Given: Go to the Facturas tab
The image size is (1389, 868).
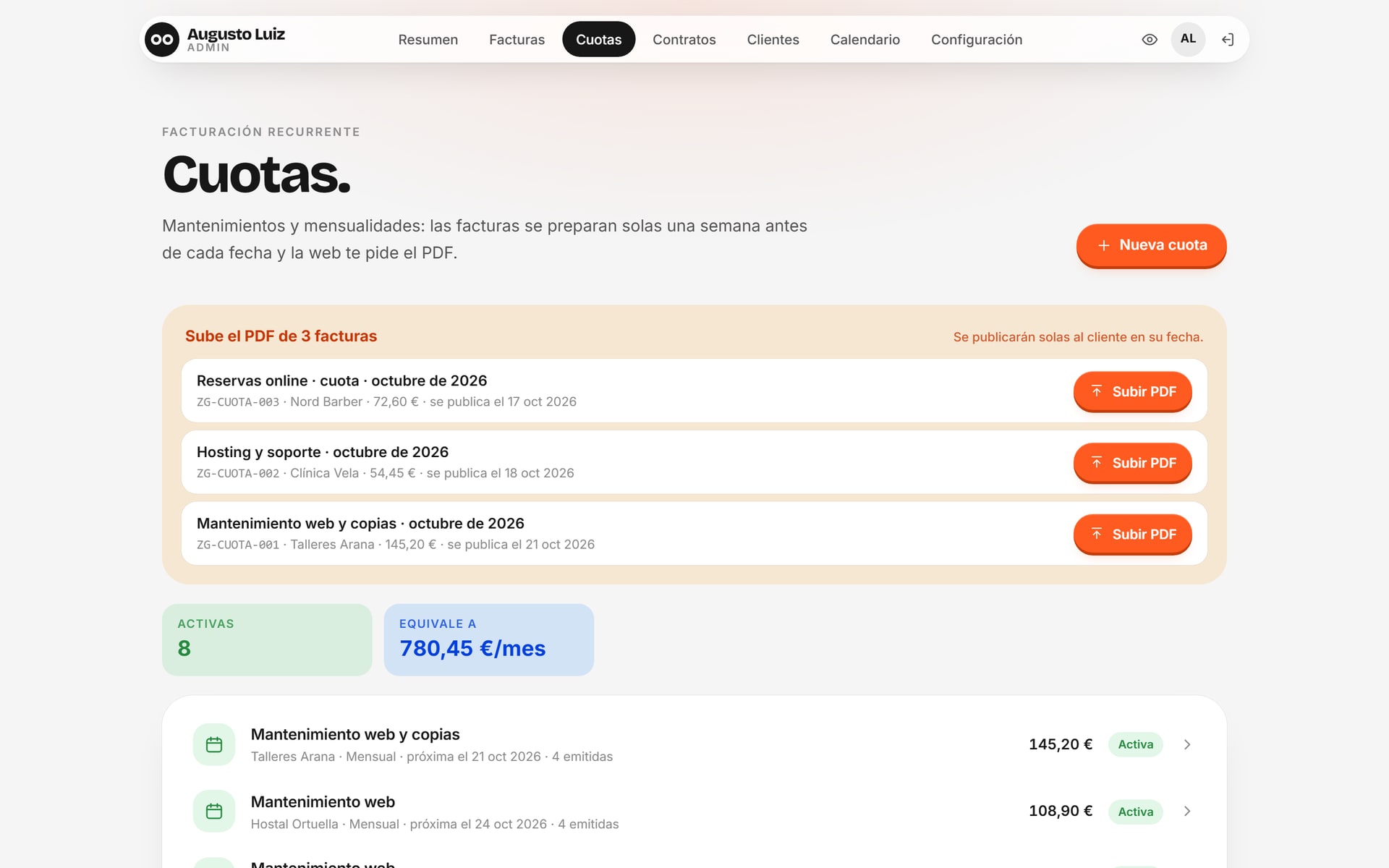Looking at the screenshot, I should pos(517,39).
